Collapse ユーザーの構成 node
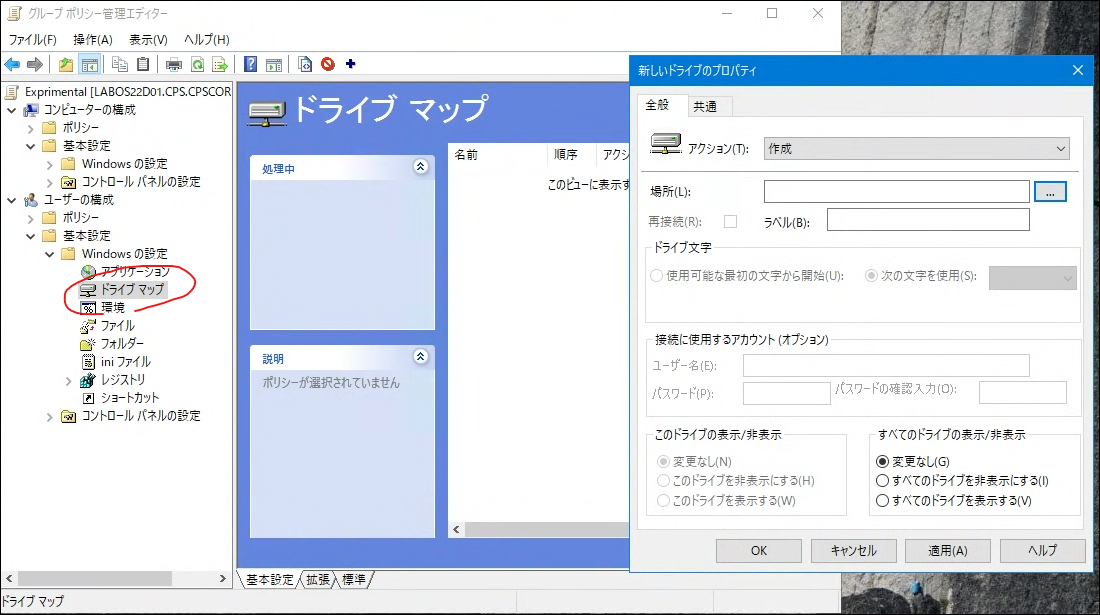The width and height of the screenshot is (1100, 615). pos(12,201)
